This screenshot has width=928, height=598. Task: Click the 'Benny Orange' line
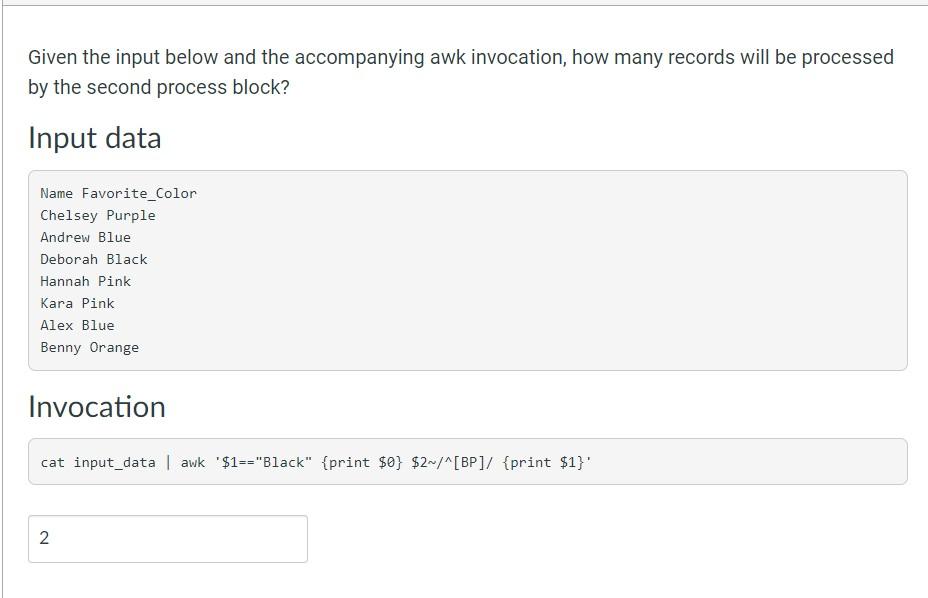point(89,347)
